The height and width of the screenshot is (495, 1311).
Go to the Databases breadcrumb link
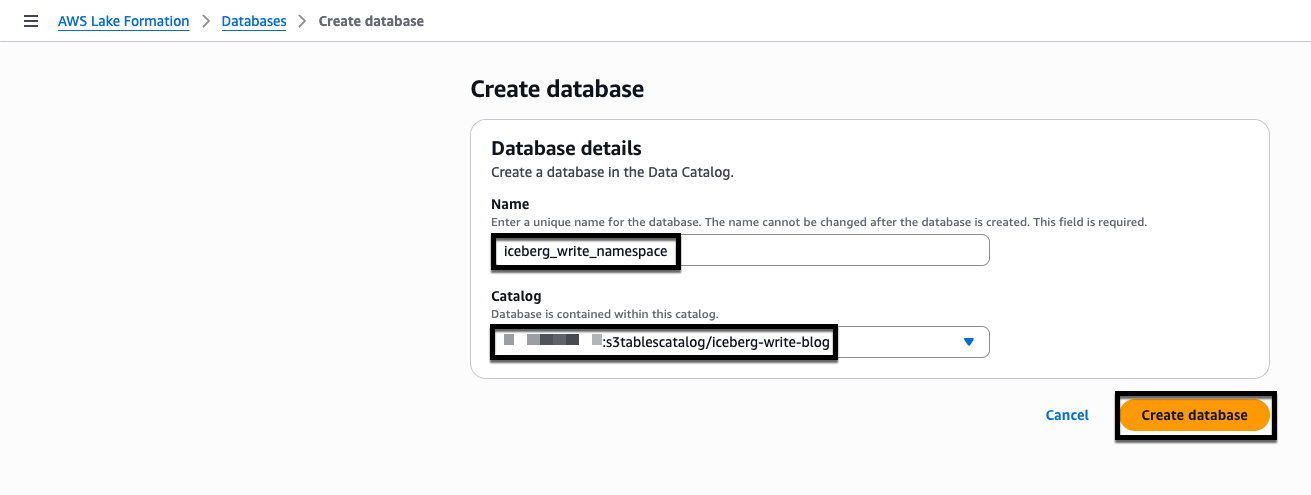pos(253,21)
